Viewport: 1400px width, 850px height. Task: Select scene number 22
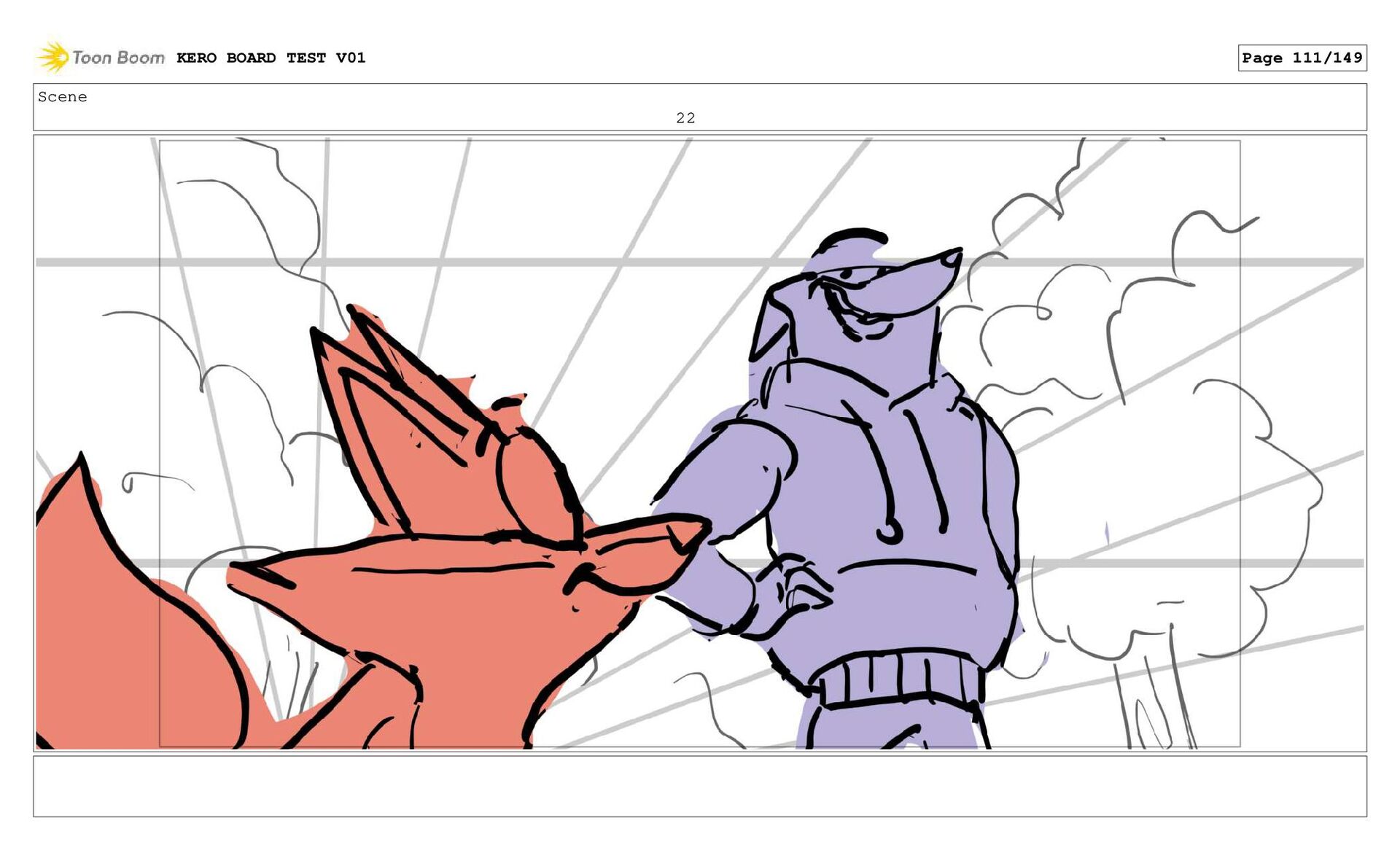(x=685, y=117)
